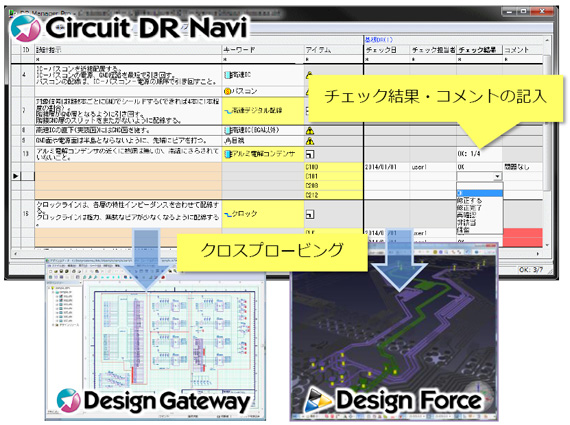Click the クロック signal icon in row 16
This screenshot has width=570, height=425.
click(x=228, y=214)
